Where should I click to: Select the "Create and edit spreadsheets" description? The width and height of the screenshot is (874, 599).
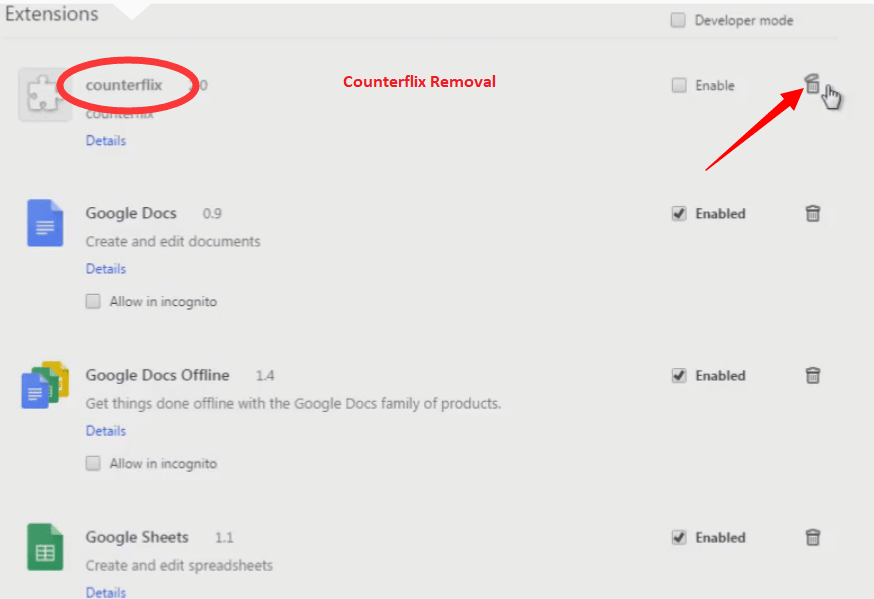click(x=179, y=566)
